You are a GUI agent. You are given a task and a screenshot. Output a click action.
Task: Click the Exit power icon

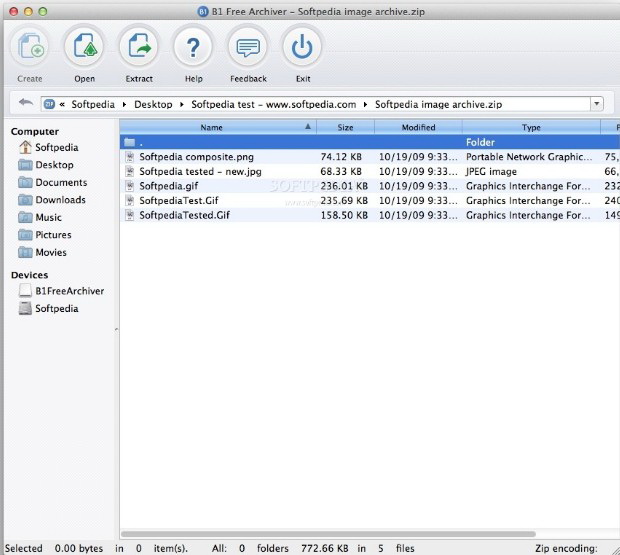[302, 46]
